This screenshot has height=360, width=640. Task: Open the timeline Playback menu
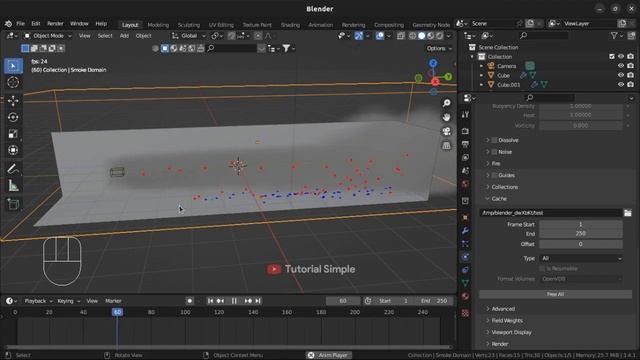point(38,301)
